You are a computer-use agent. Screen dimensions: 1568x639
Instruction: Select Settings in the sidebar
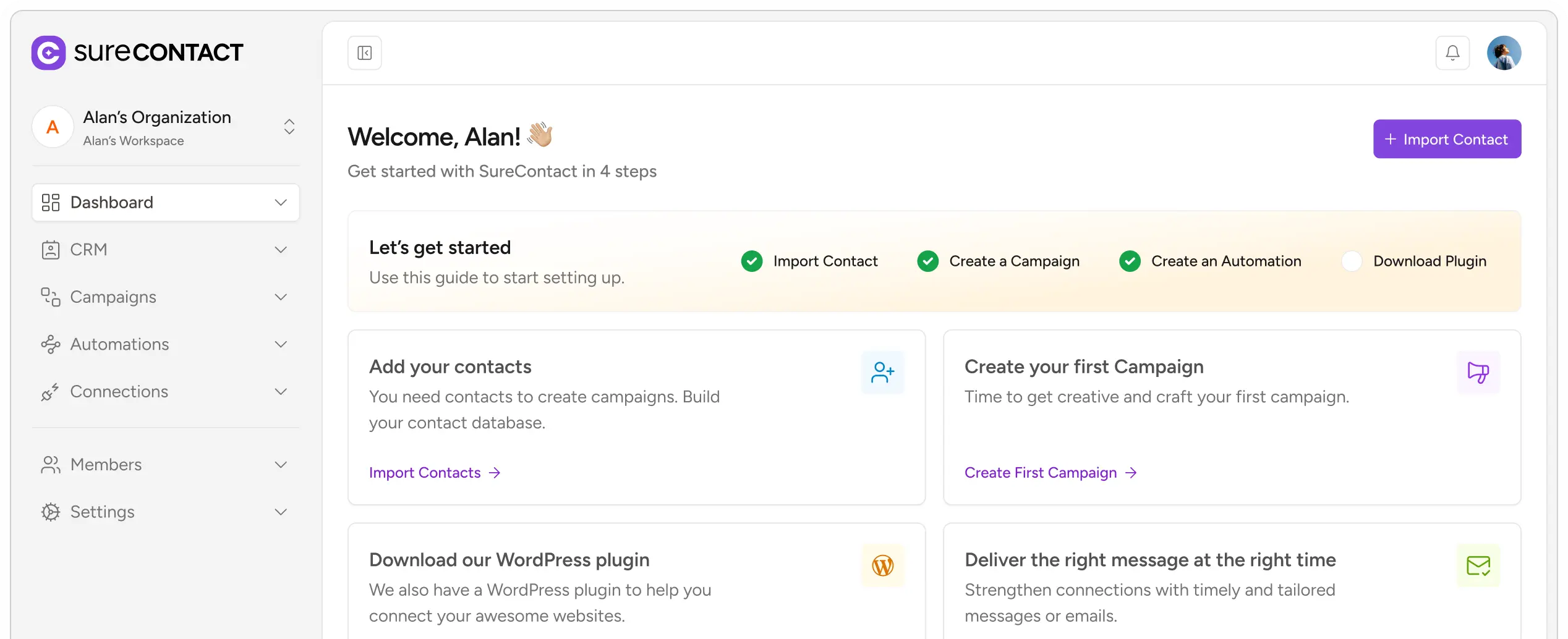click(x=103, y=512)
